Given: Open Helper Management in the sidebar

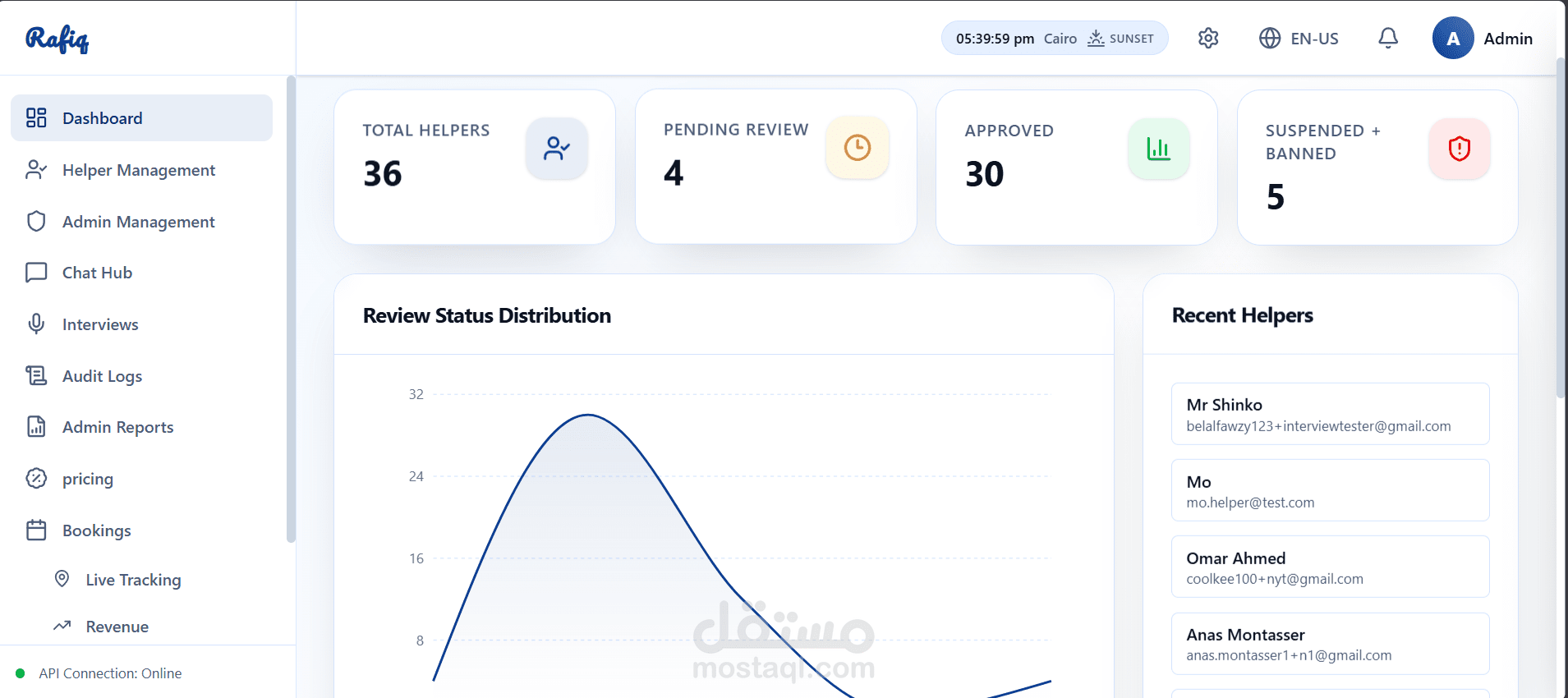Looking at the screenshot, I should (141, 169).
